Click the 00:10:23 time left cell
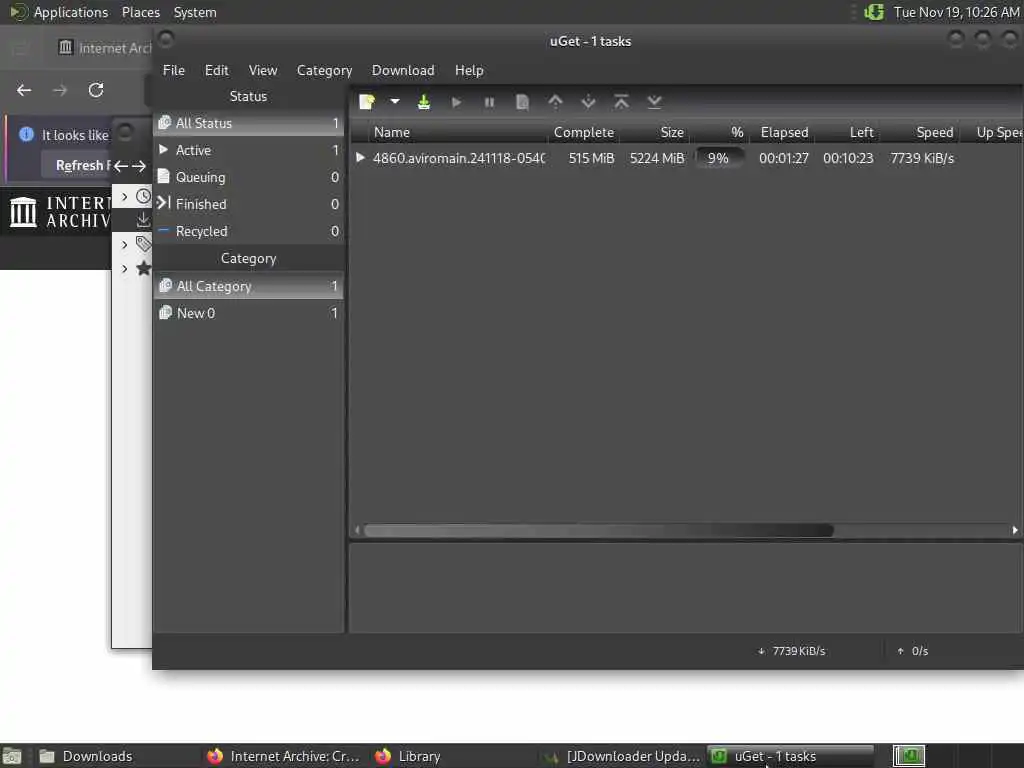The height and width of the screenshot is (768, 1024). 848,158
